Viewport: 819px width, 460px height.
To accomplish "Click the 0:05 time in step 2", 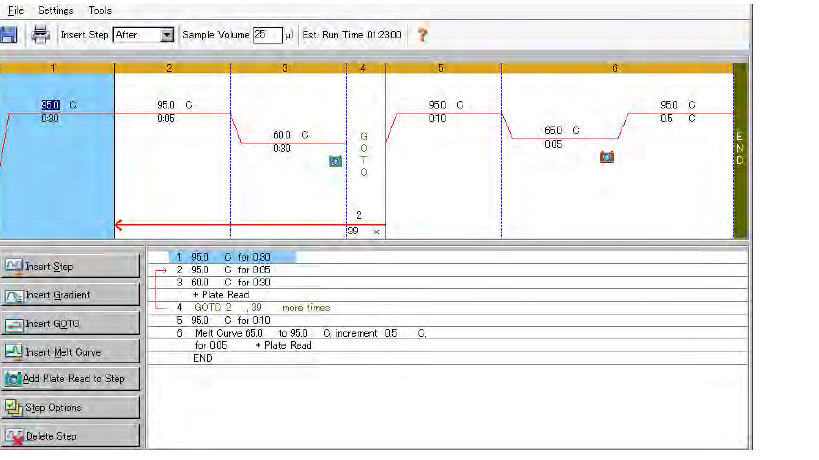I will click(x=166, y=119).
